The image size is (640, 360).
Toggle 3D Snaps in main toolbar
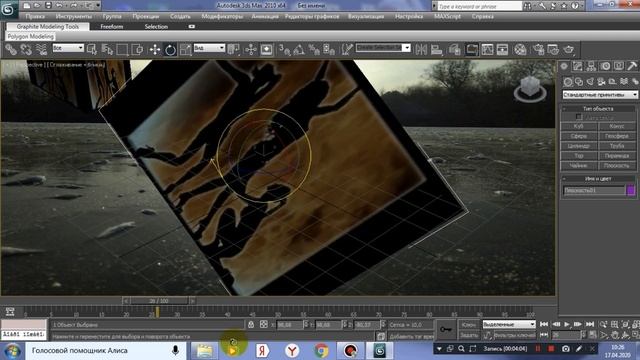pos(284,50)
